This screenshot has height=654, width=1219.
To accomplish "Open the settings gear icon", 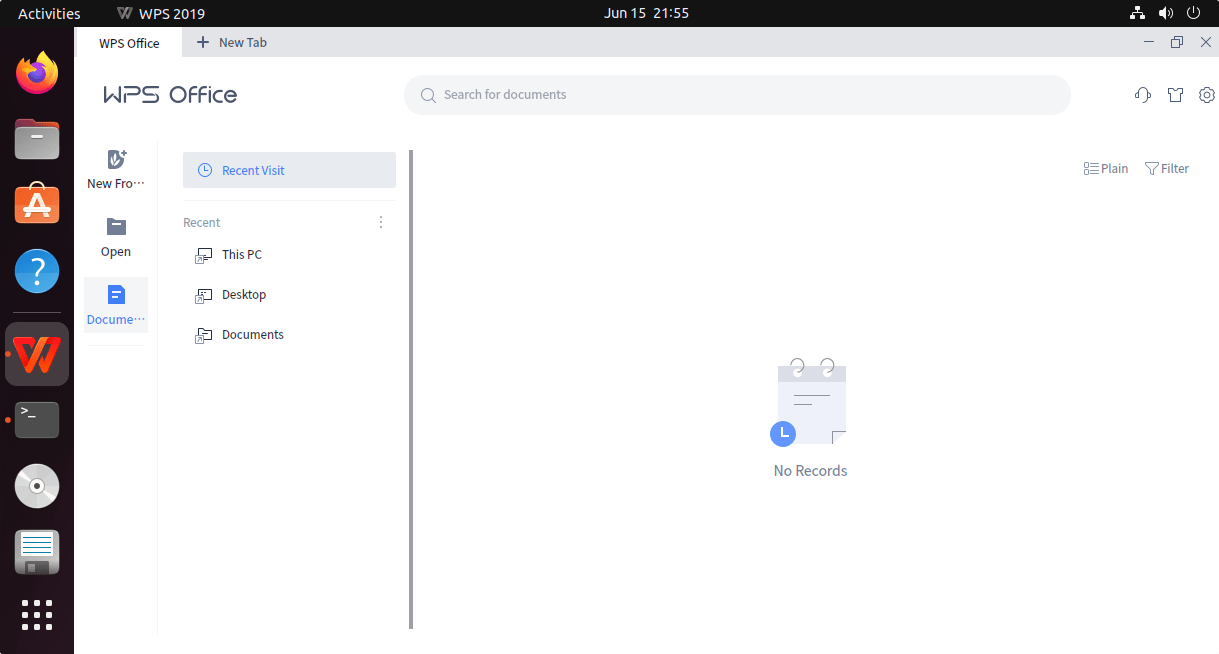I will pos(1207,95).
